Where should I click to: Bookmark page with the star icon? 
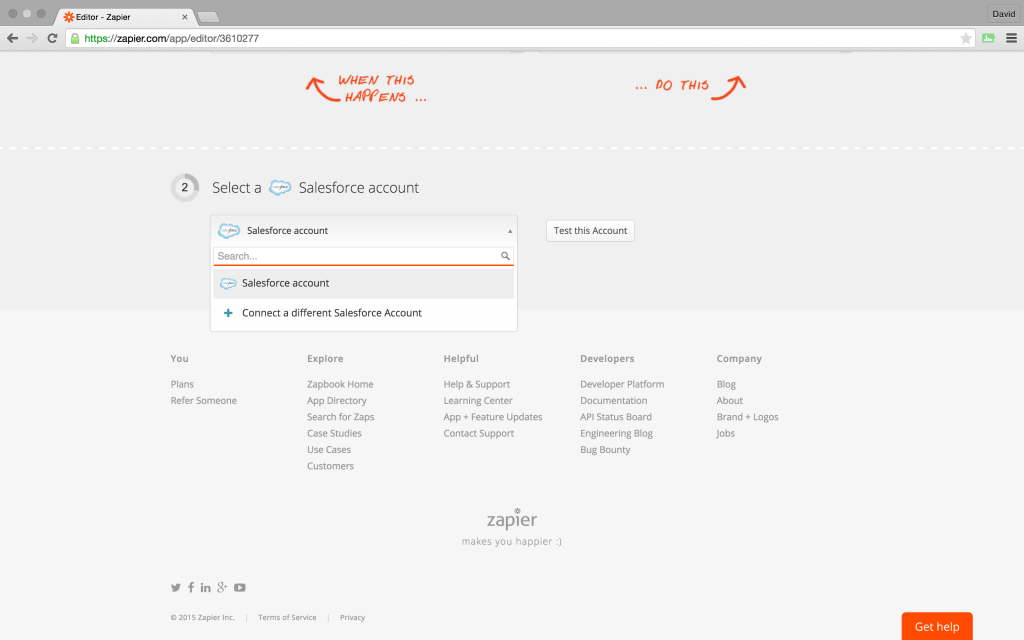(966, 39)
